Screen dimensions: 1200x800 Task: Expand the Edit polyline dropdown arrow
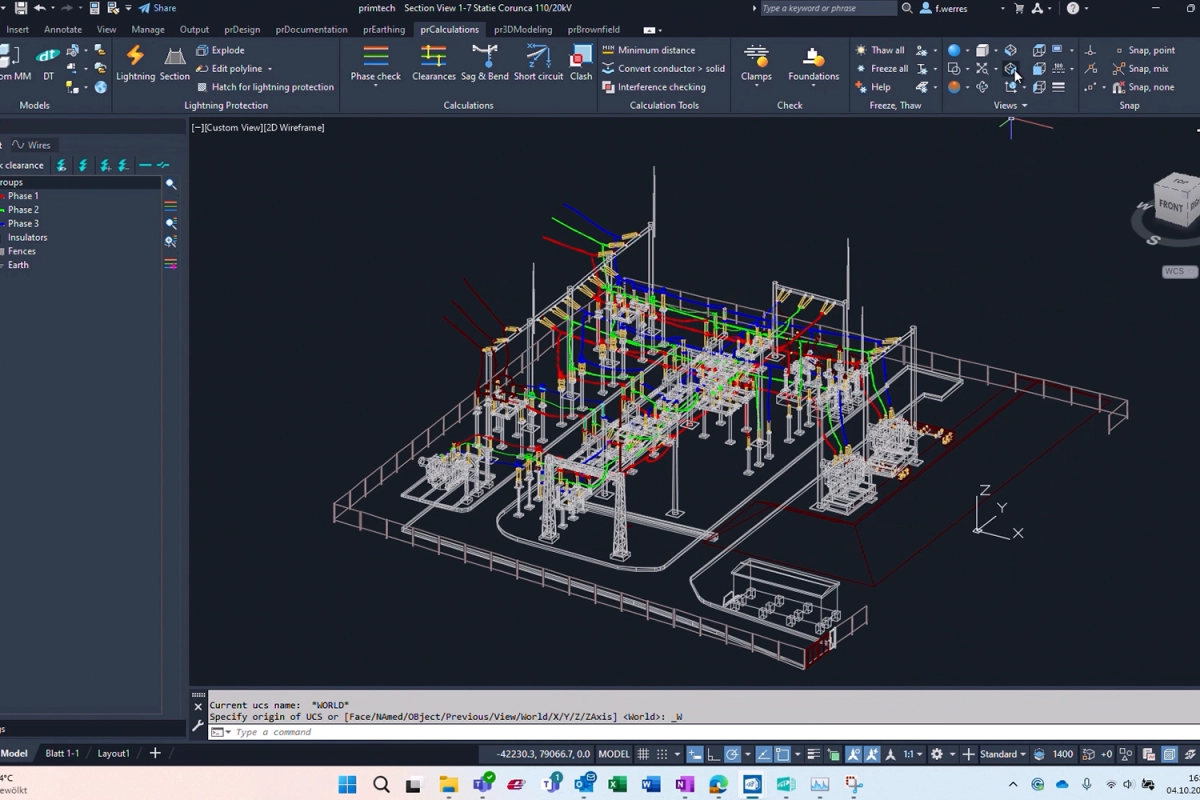(x=269, y=69)
